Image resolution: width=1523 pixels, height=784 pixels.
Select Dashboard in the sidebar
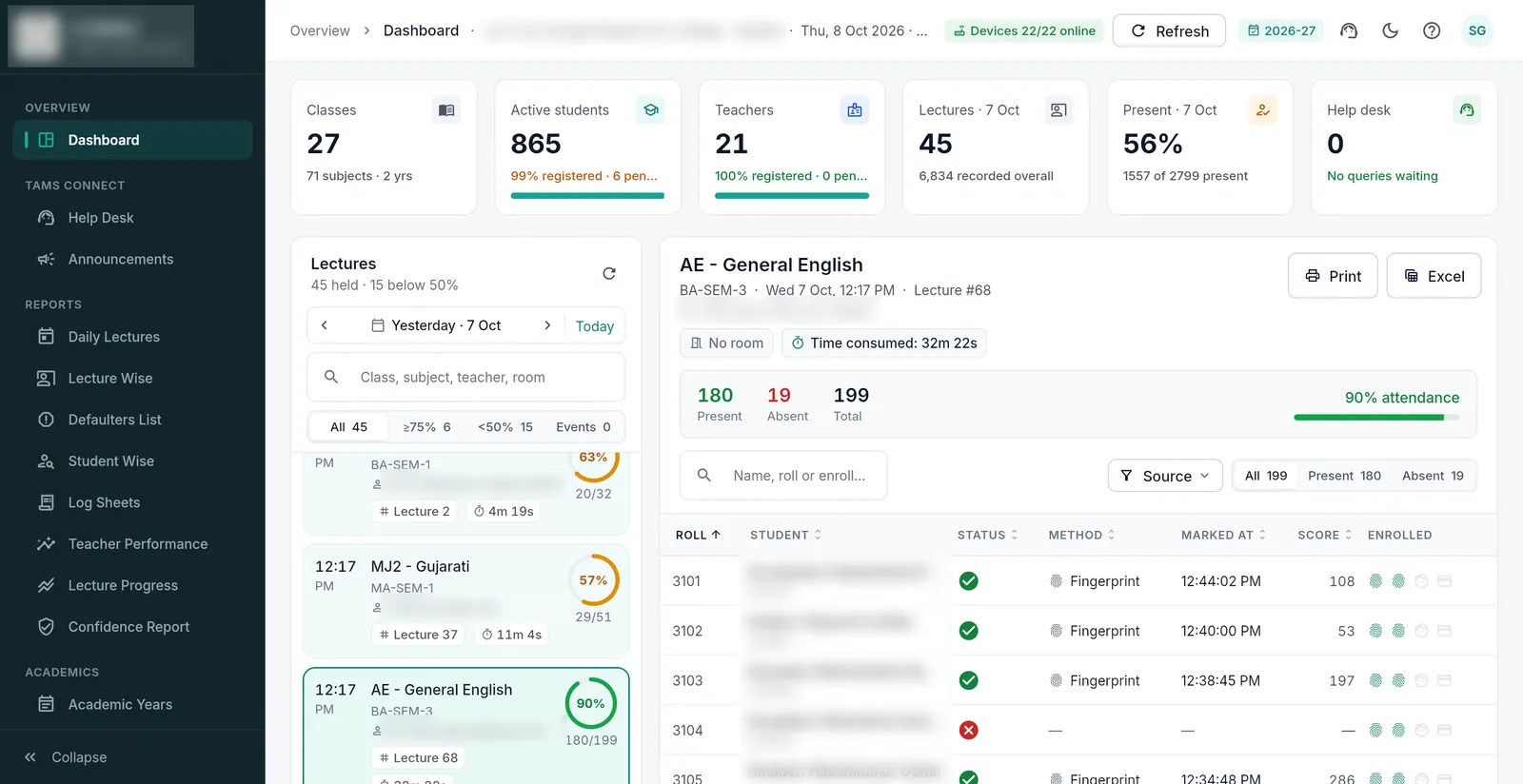(132, 140)
